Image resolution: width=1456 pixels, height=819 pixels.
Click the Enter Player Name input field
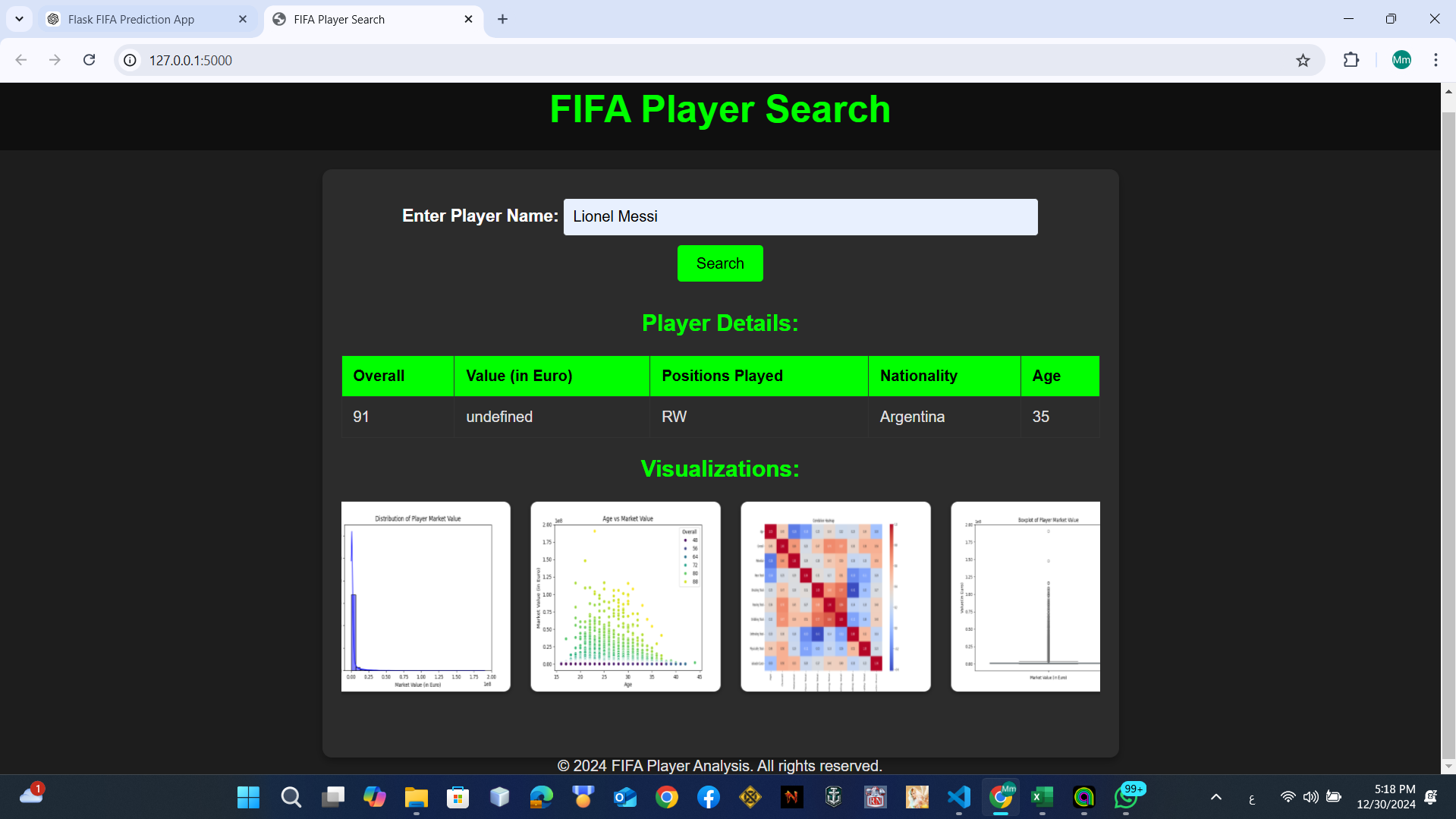800,216
